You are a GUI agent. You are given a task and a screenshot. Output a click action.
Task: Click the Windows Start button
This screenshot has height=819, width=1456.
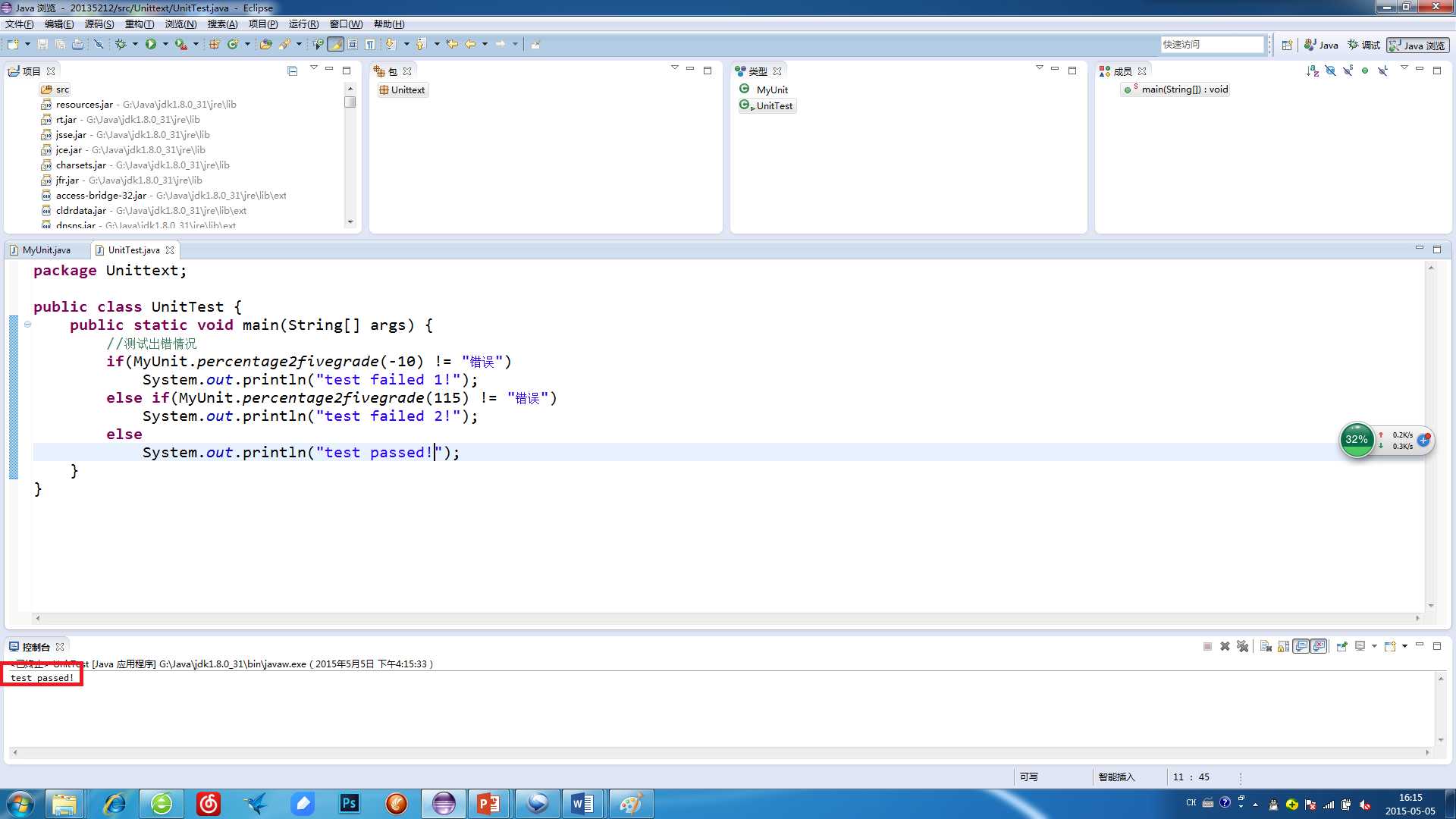point(20,803)
